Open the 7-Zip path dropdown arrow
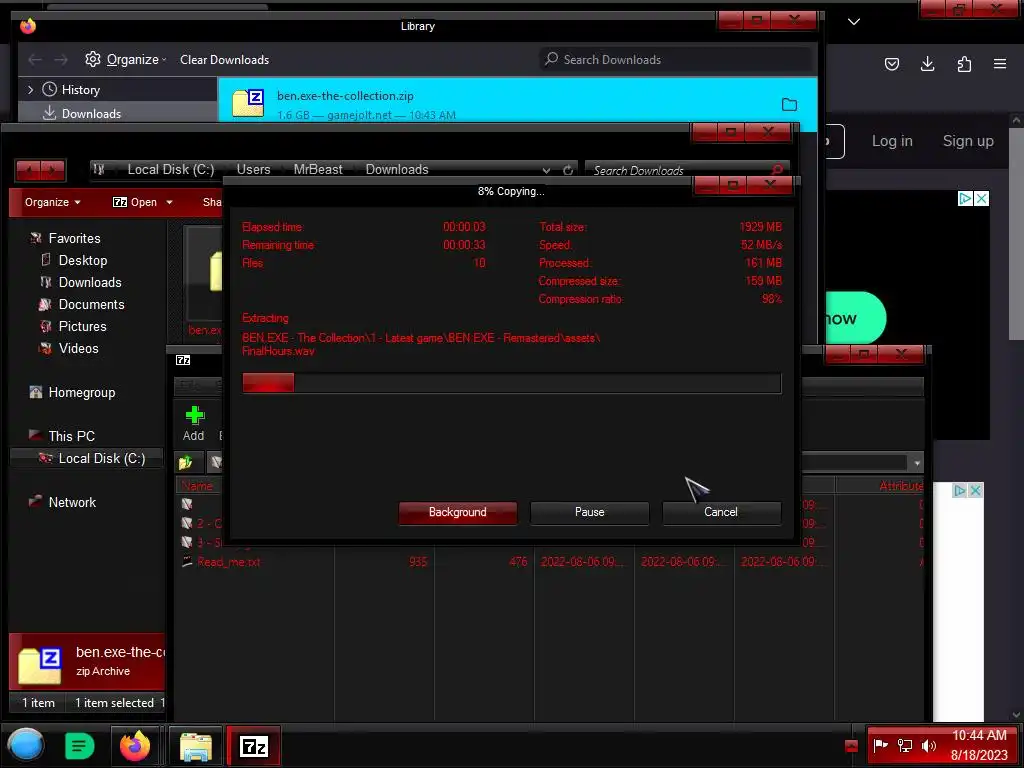Screen dimensions: 1024x768 (917, 463)
